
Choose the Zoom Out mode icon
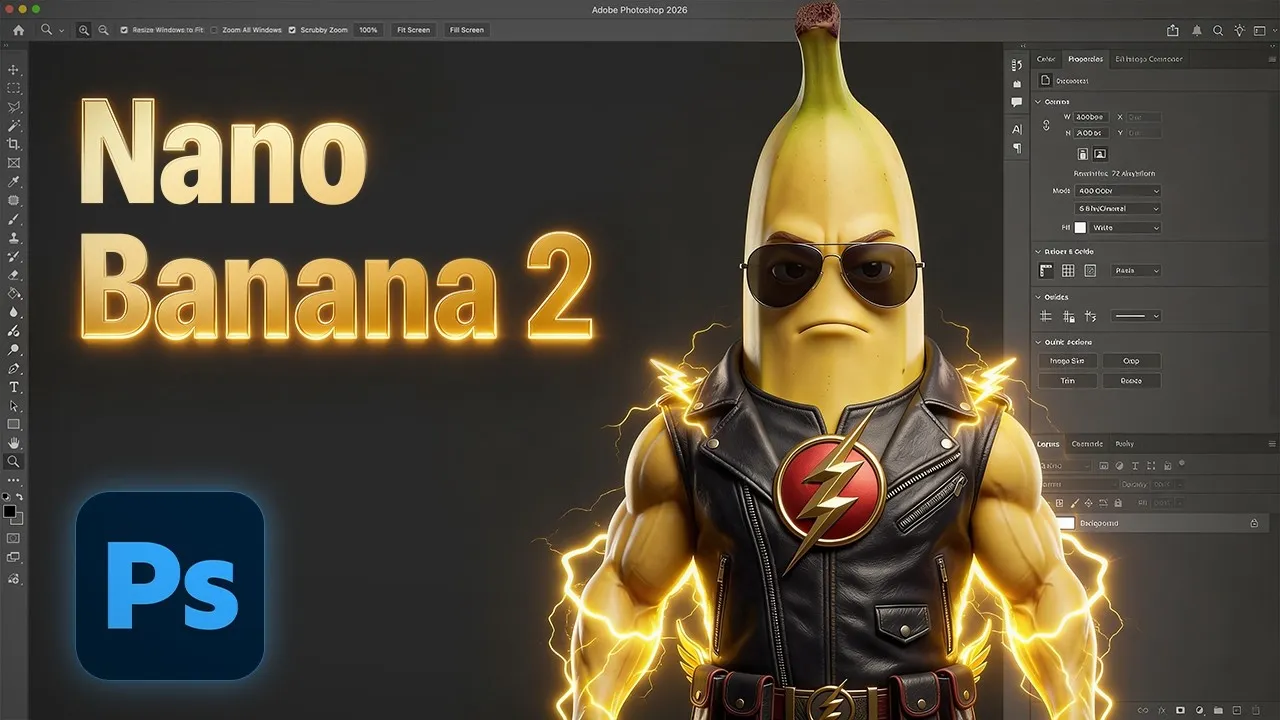pos(103,30)
